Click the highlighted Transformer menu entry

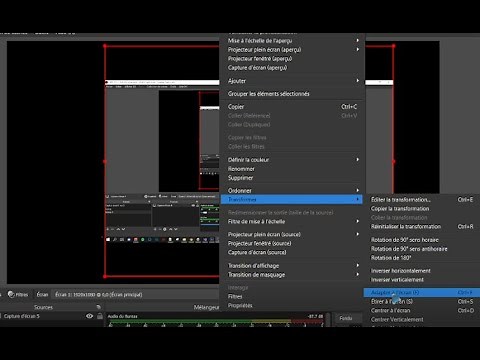coord(292,199)
